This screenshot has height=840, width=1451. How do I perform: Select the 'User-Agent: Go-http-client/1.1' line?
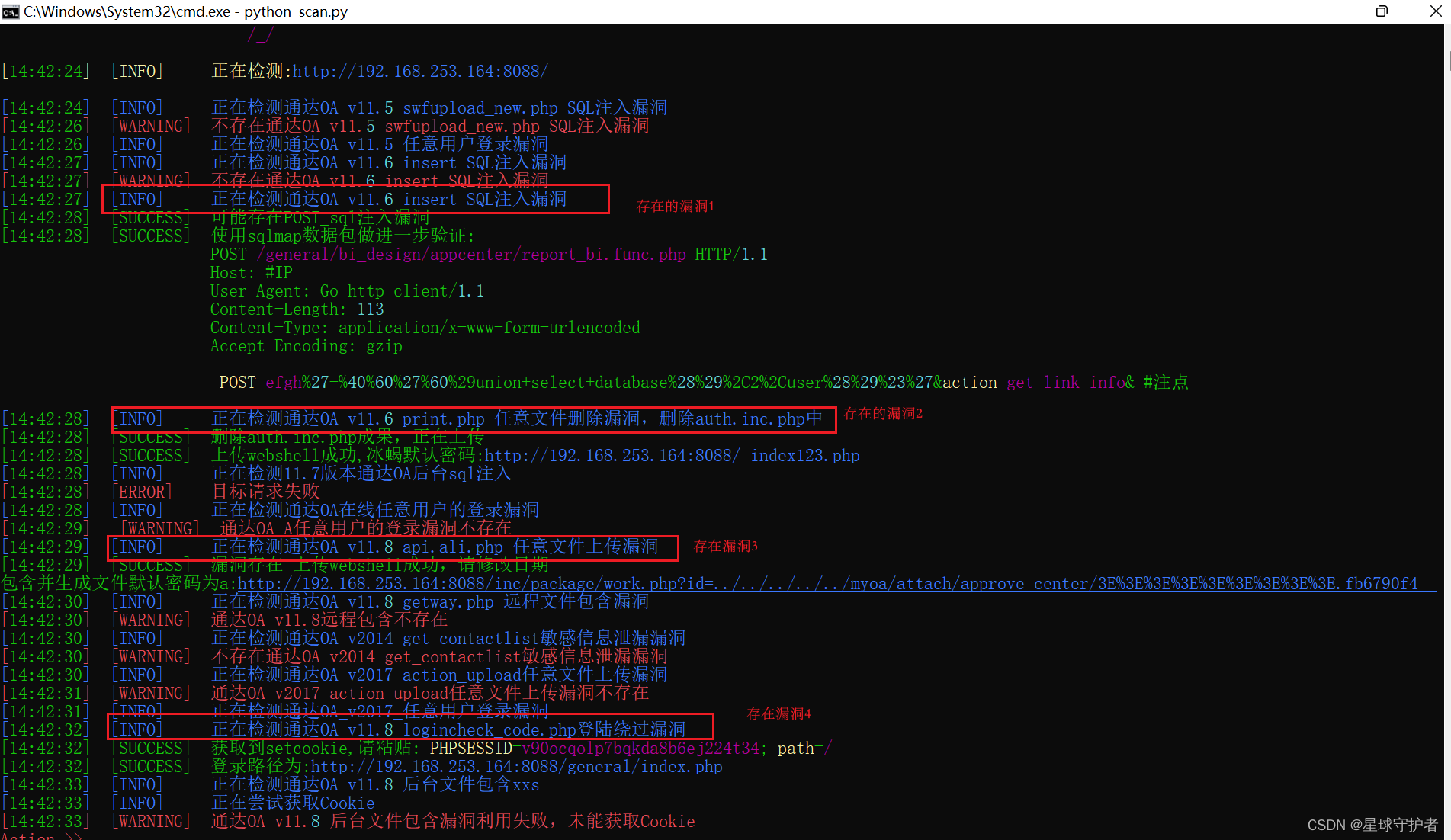click(x=347, y=290)
